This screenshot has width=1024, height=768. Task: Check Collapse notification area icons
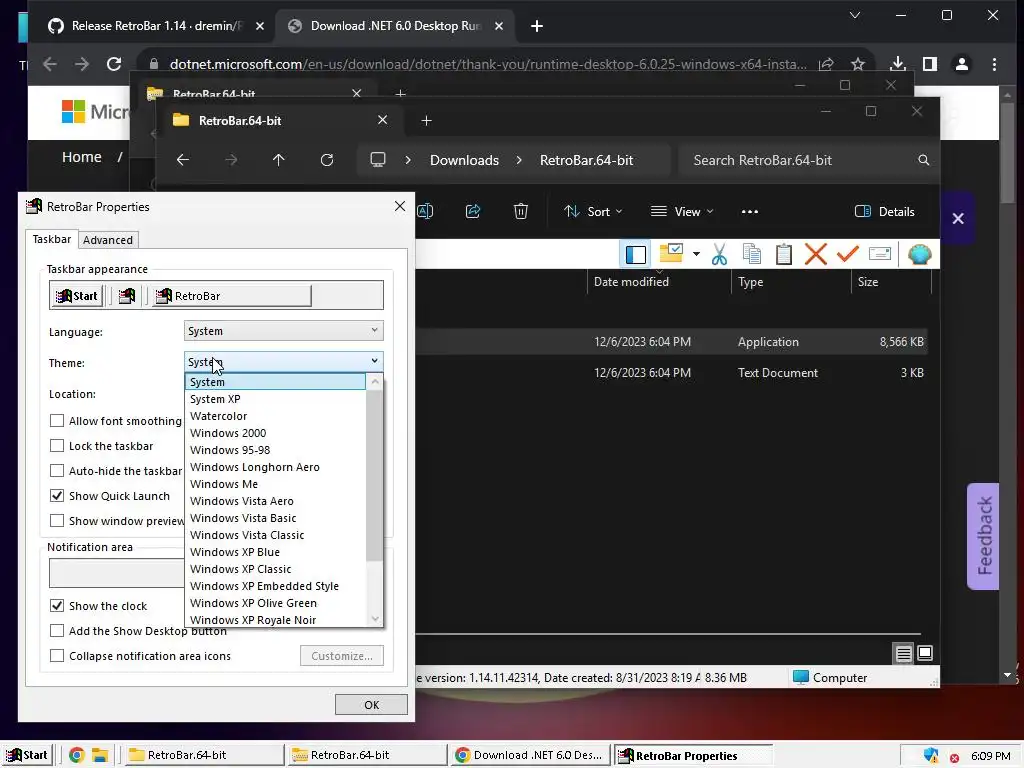(x=57, y=656)
